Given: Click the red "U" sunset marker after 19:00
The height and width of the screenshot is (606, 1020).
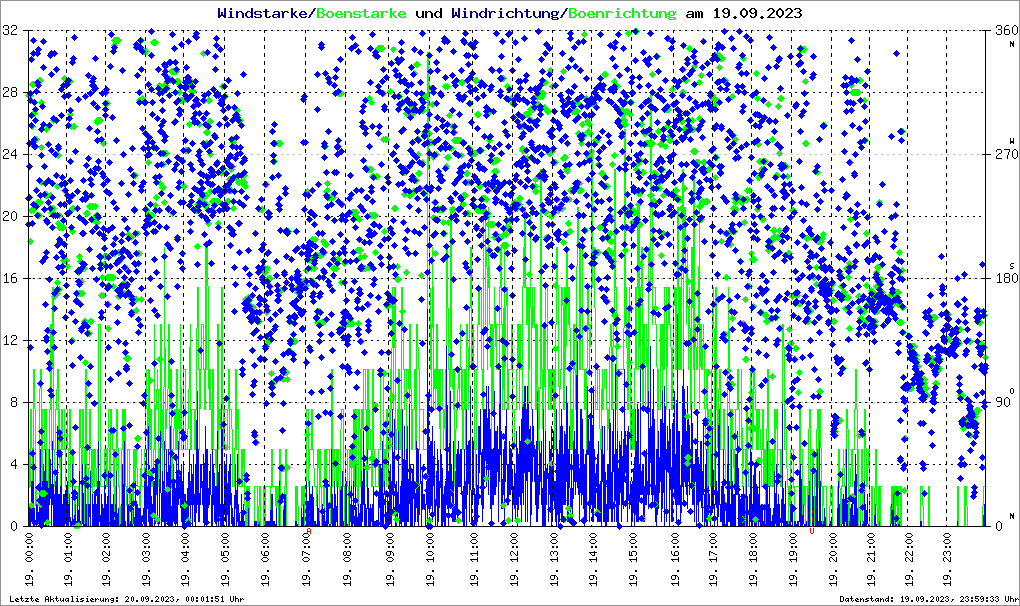Looking at the screenshot, I should 812,531.
